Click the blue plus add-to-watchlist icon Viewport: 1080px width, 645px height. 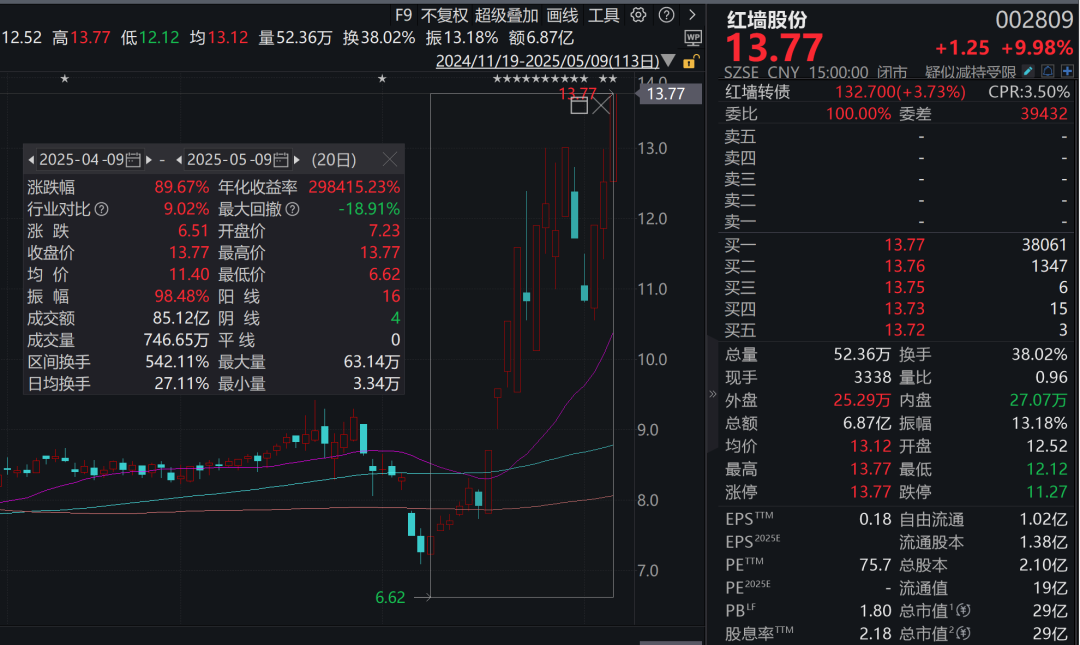(x=1067, y=71)
